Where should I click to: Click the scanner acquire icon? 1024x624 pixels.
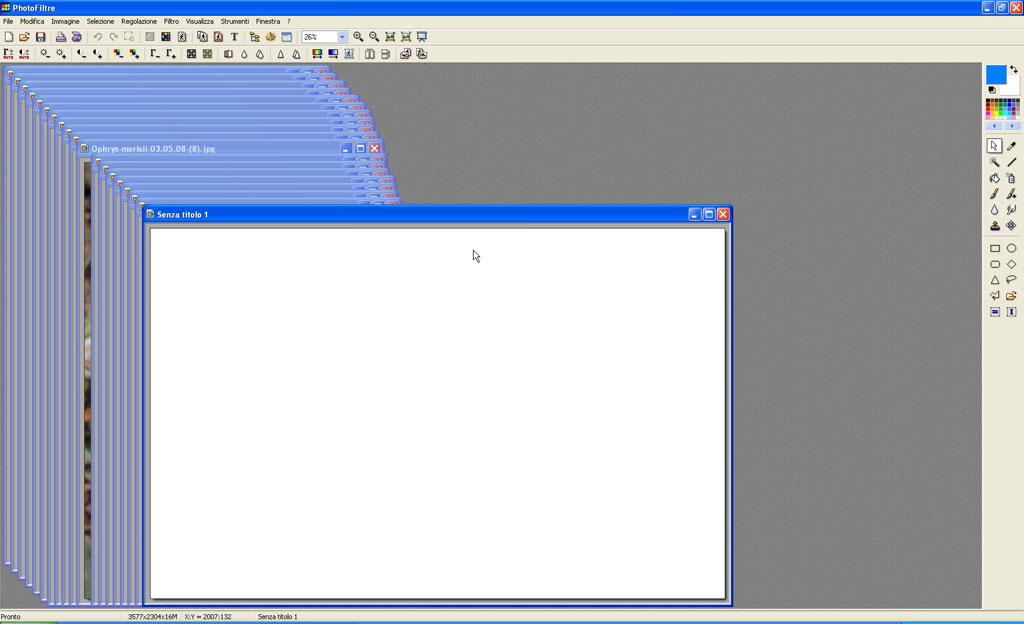coord(76,37)
